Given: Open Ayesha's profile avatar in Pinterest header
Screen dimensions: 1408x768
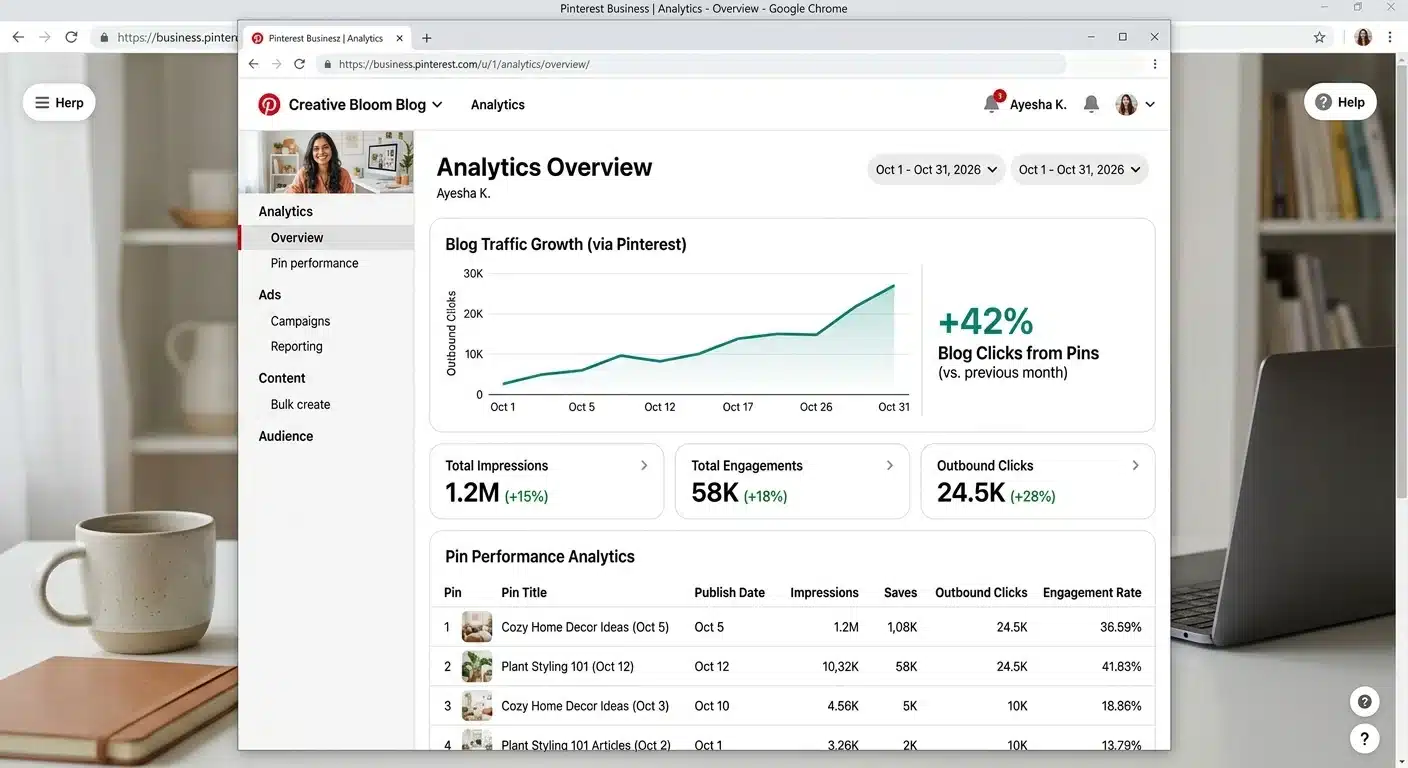Looking at the screenshot, I should (x=1127, y=104).
